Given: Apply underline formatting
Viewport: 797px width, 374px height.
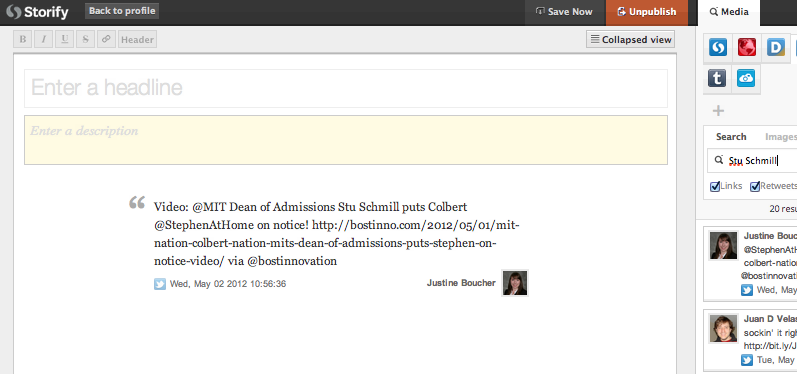Looking at the screenshot, I should point(65,40).
